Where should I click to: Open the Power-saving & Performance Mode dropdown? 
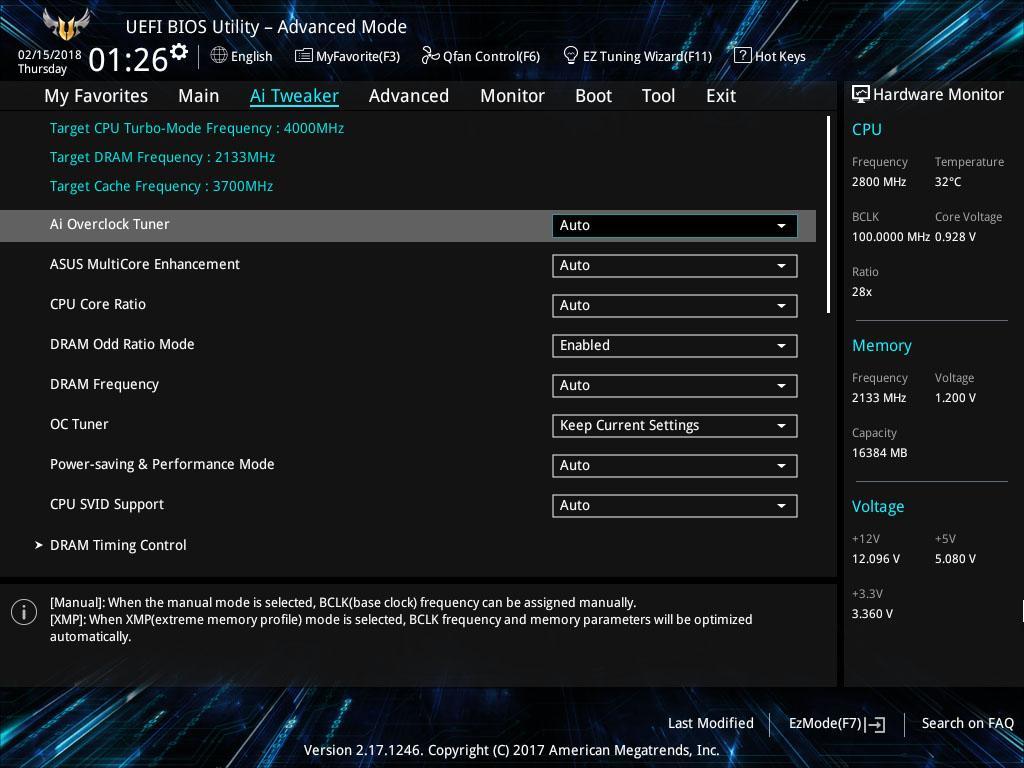675,466
